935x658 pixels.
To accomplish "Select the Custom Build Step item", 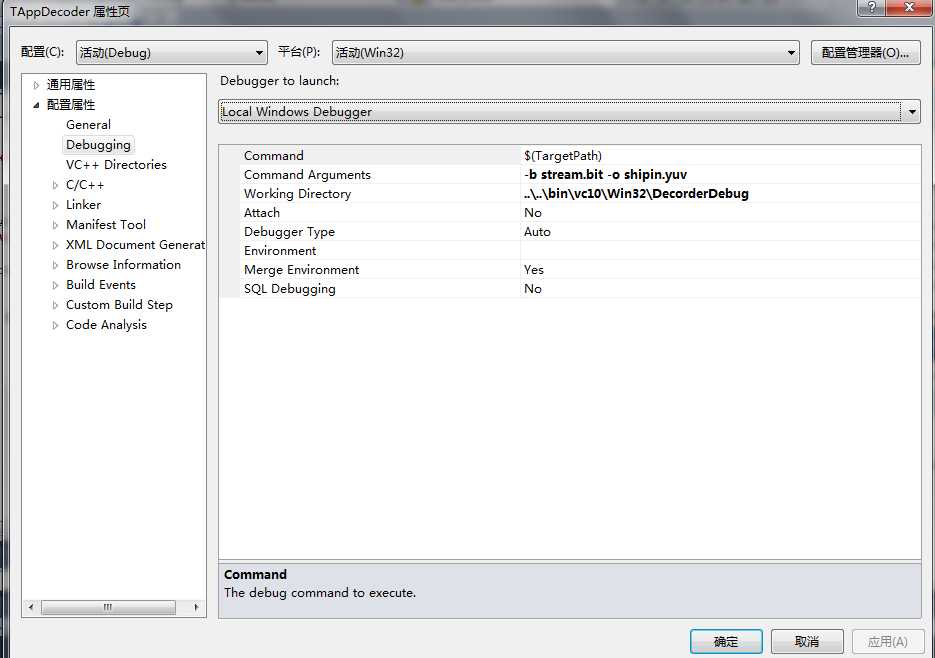I will point(119,305).
